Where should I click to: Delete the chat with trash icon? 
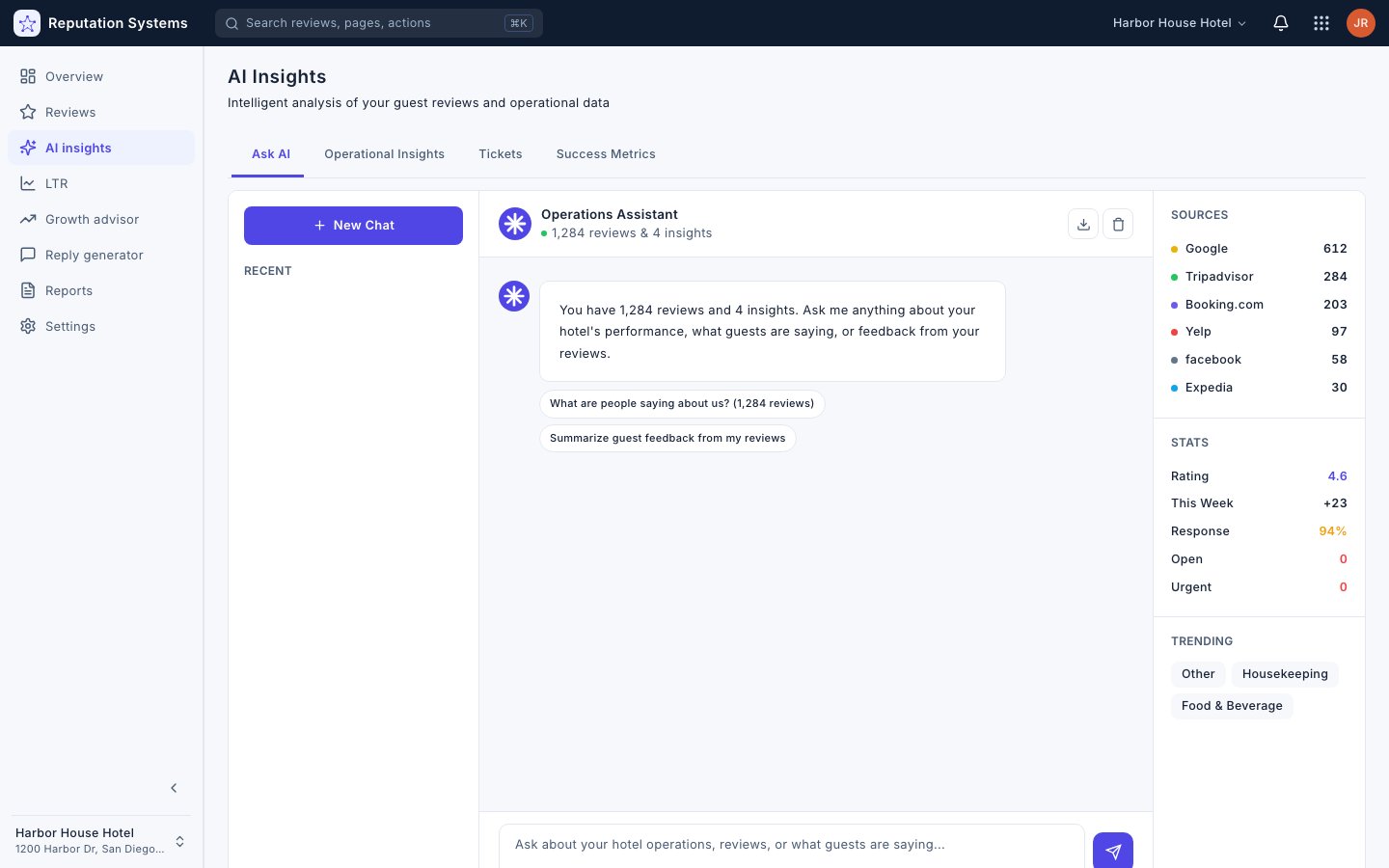(x=1118, y=224)
